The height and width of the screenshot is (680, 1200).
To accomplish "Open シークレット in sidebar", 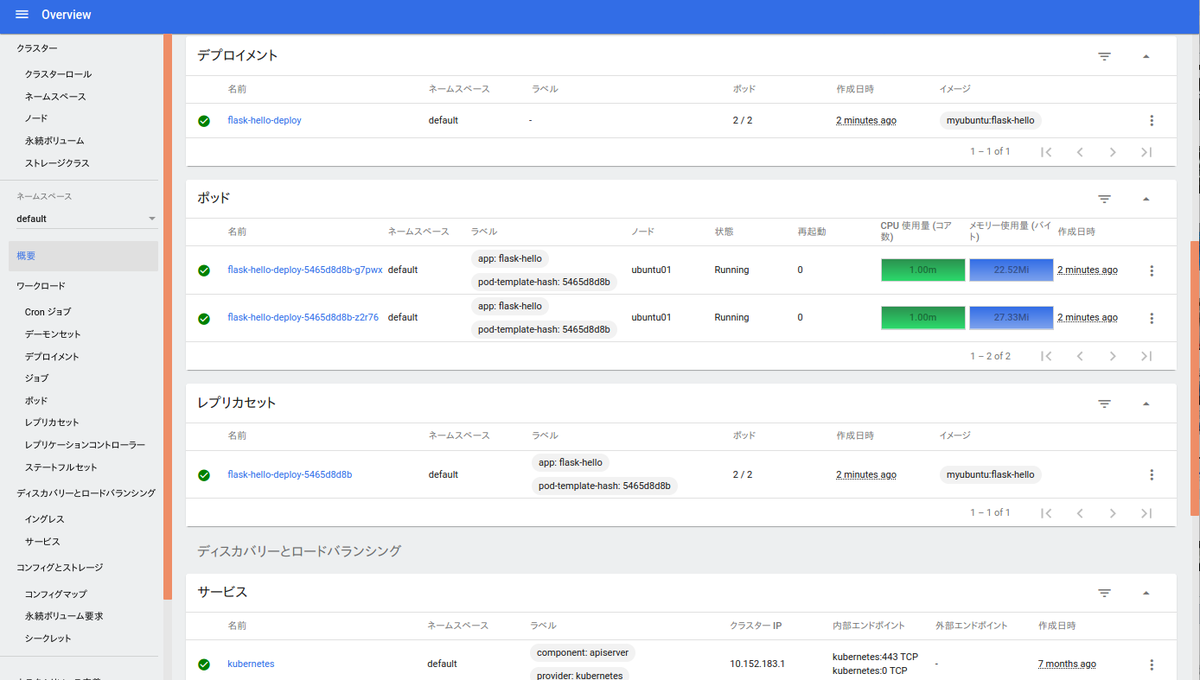I will click(48, 638).
